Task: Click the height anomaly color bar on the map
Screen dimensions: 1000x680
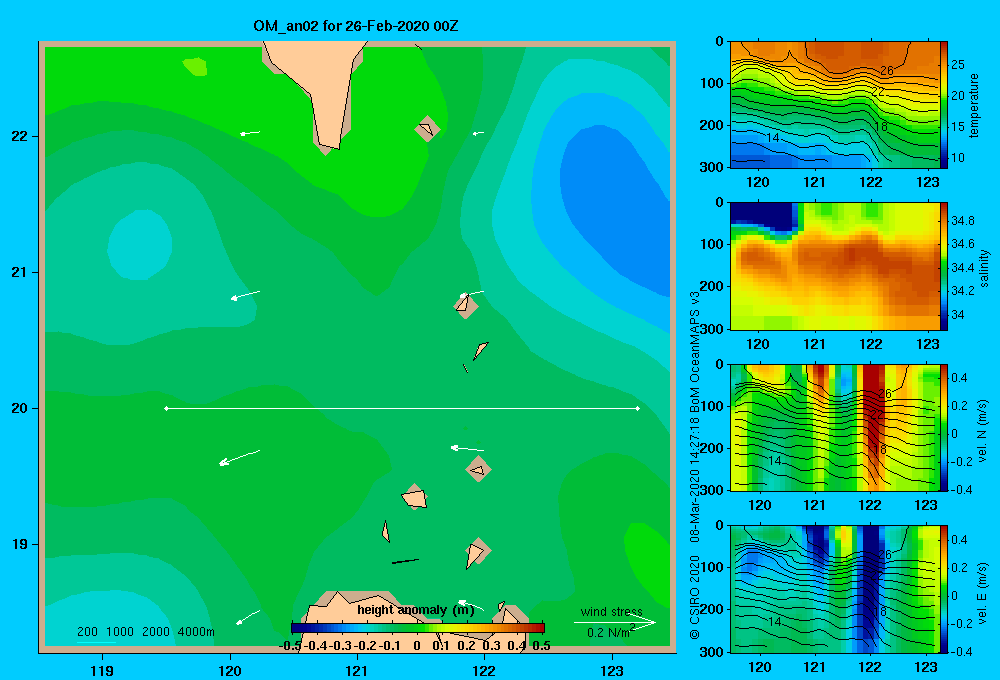Action: click(418, 628)
